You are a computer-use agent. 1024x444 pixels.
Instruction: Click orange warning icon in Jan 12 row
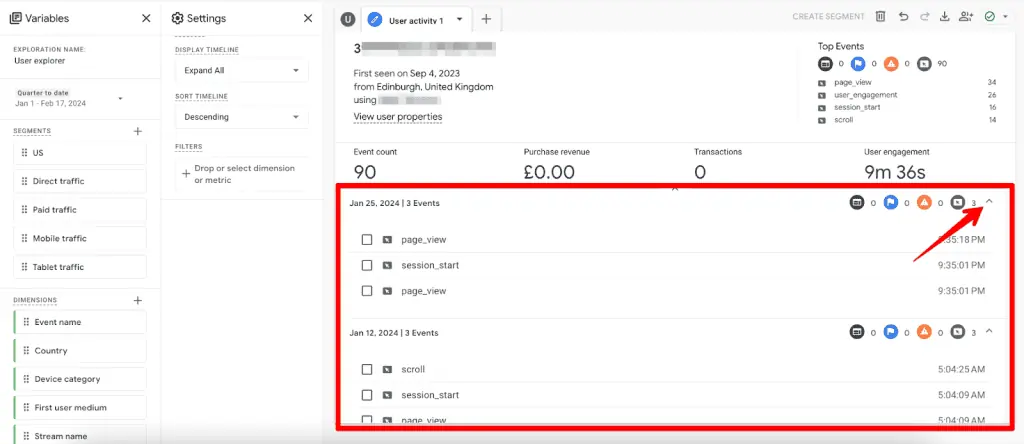click(924, 332)
